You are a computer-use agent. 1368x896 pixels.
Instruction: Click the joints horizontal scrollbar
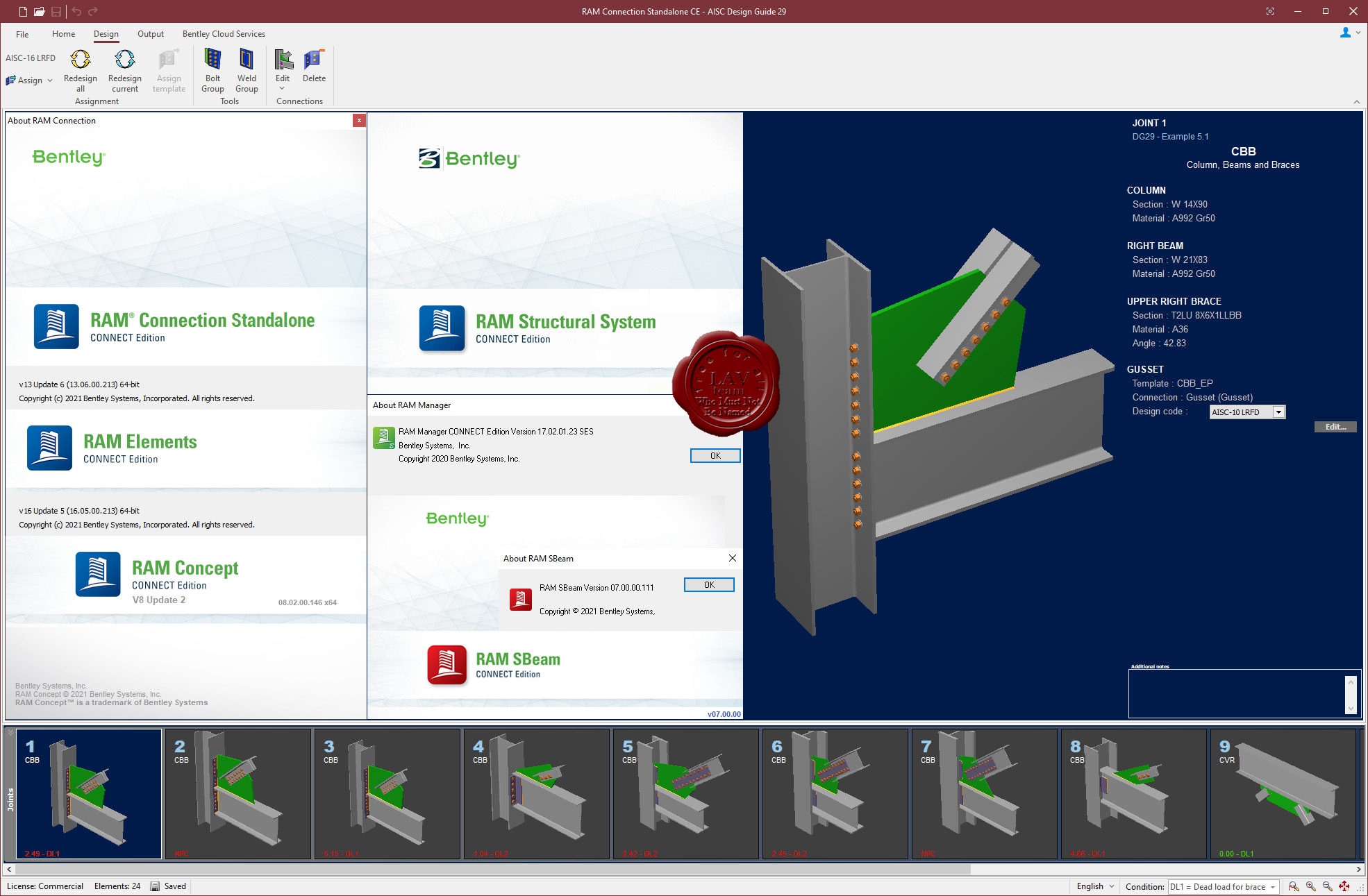click(x=492, y=869)
